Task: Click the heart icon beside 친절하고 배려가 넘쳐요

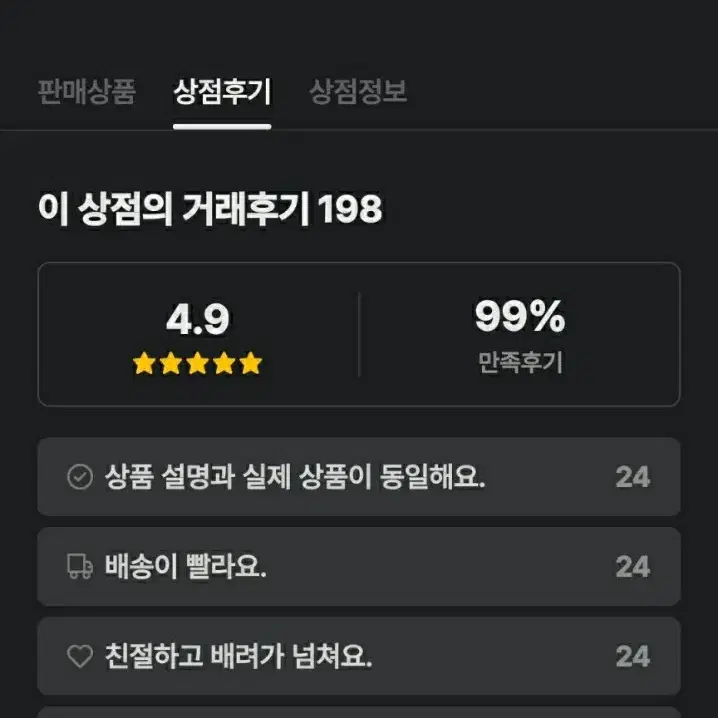Action: pos(80,656)
